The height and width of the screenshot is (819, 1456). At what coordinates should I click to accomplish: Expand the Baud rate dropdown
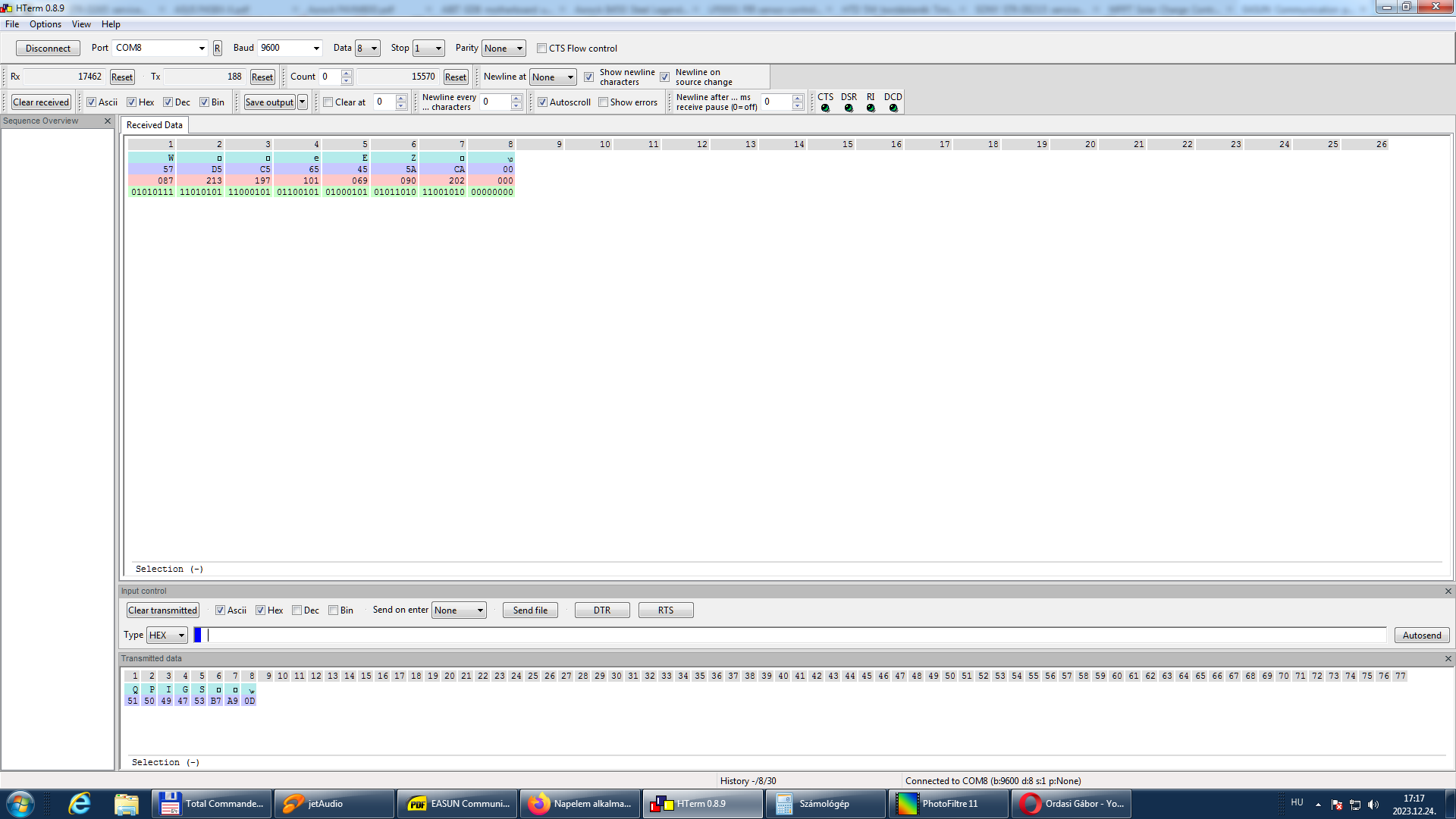316,49
